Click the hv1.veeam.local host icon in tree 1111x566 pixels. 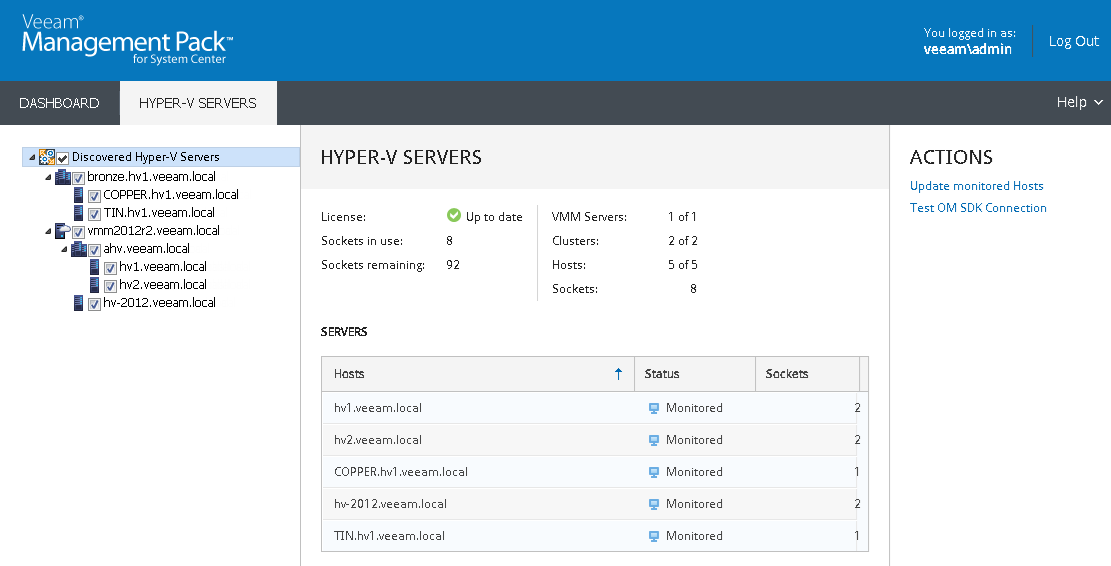pos(95,266)
